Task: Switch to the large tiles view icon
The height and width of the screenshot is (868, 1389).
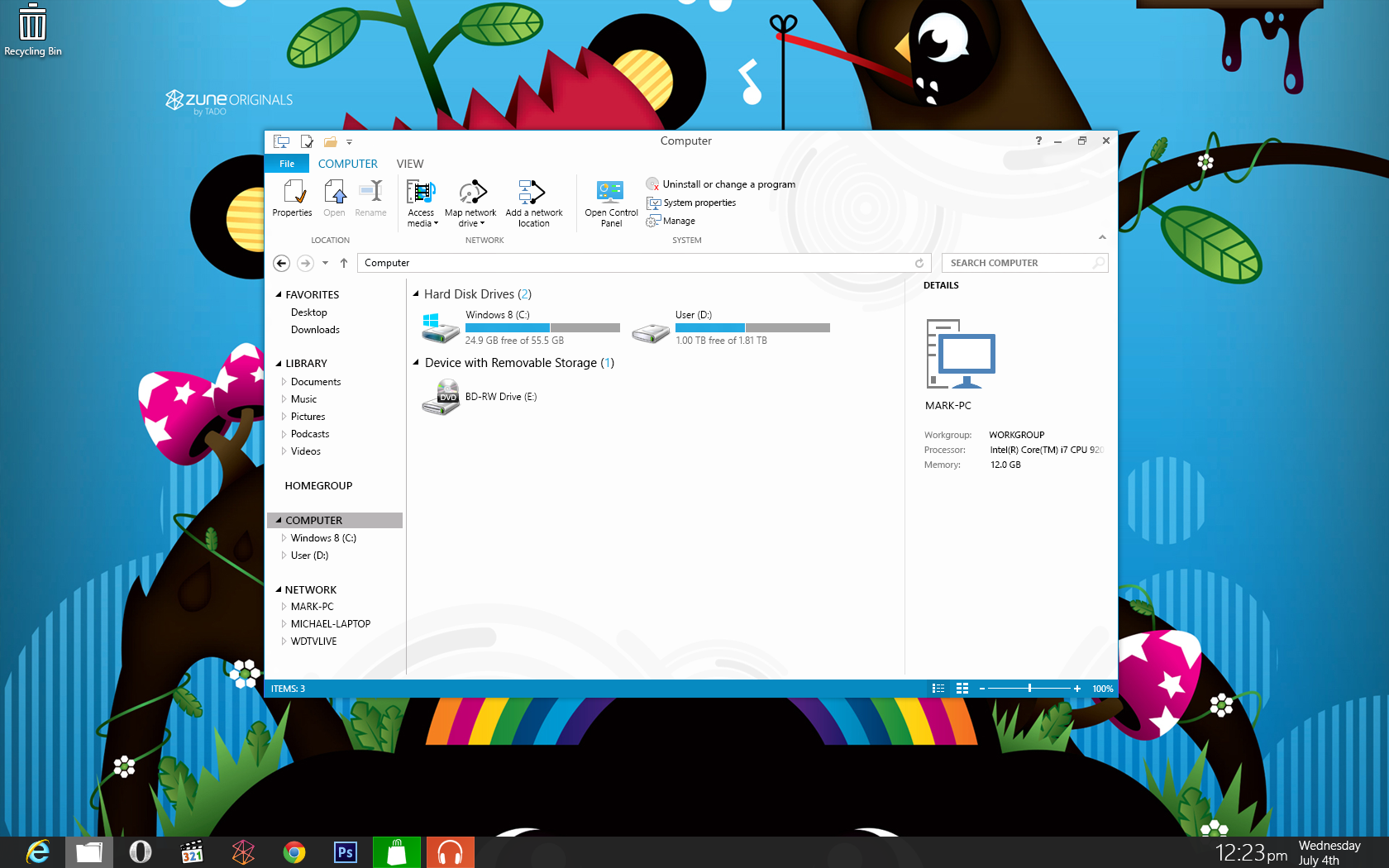Action: pos(962,689)
